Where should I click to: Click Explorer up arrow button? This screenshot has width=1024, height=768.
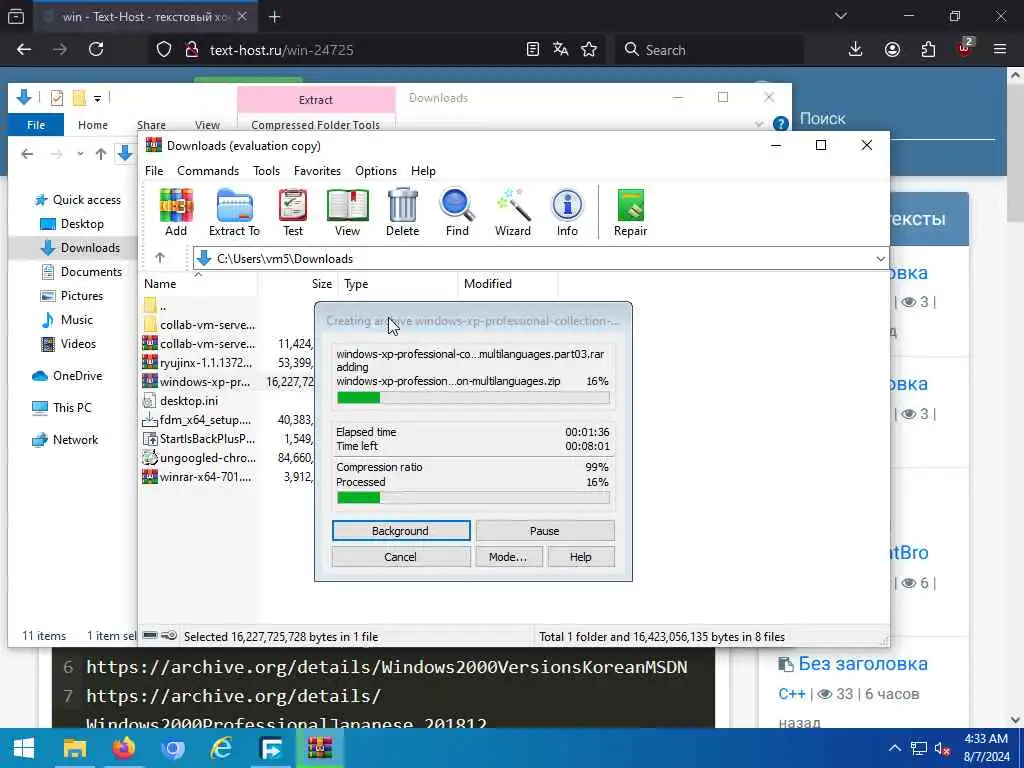tap(101, 154)
